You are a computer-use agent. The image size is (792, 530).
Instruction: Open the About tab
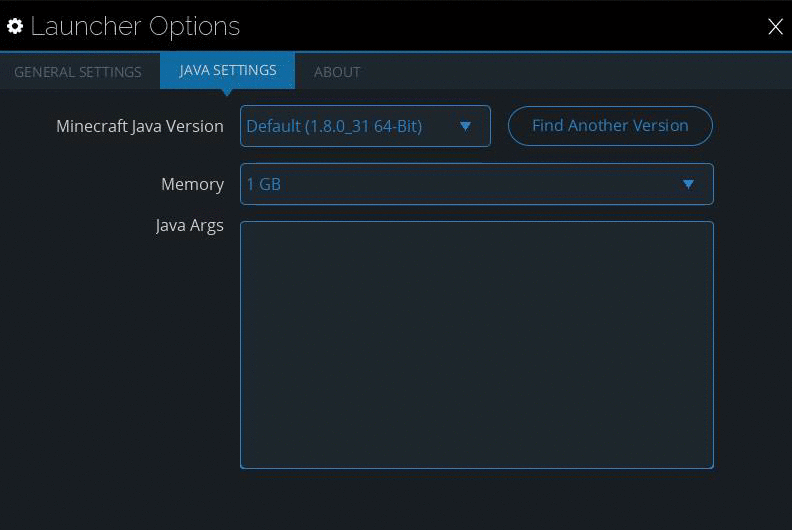point(337,72)
